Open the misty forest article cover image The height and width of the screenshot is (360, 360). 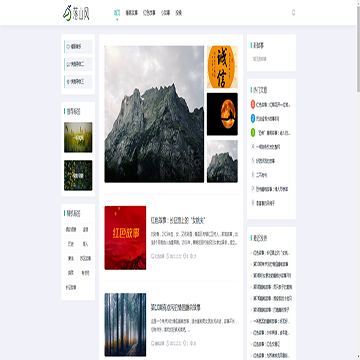[x=125, y=325]
